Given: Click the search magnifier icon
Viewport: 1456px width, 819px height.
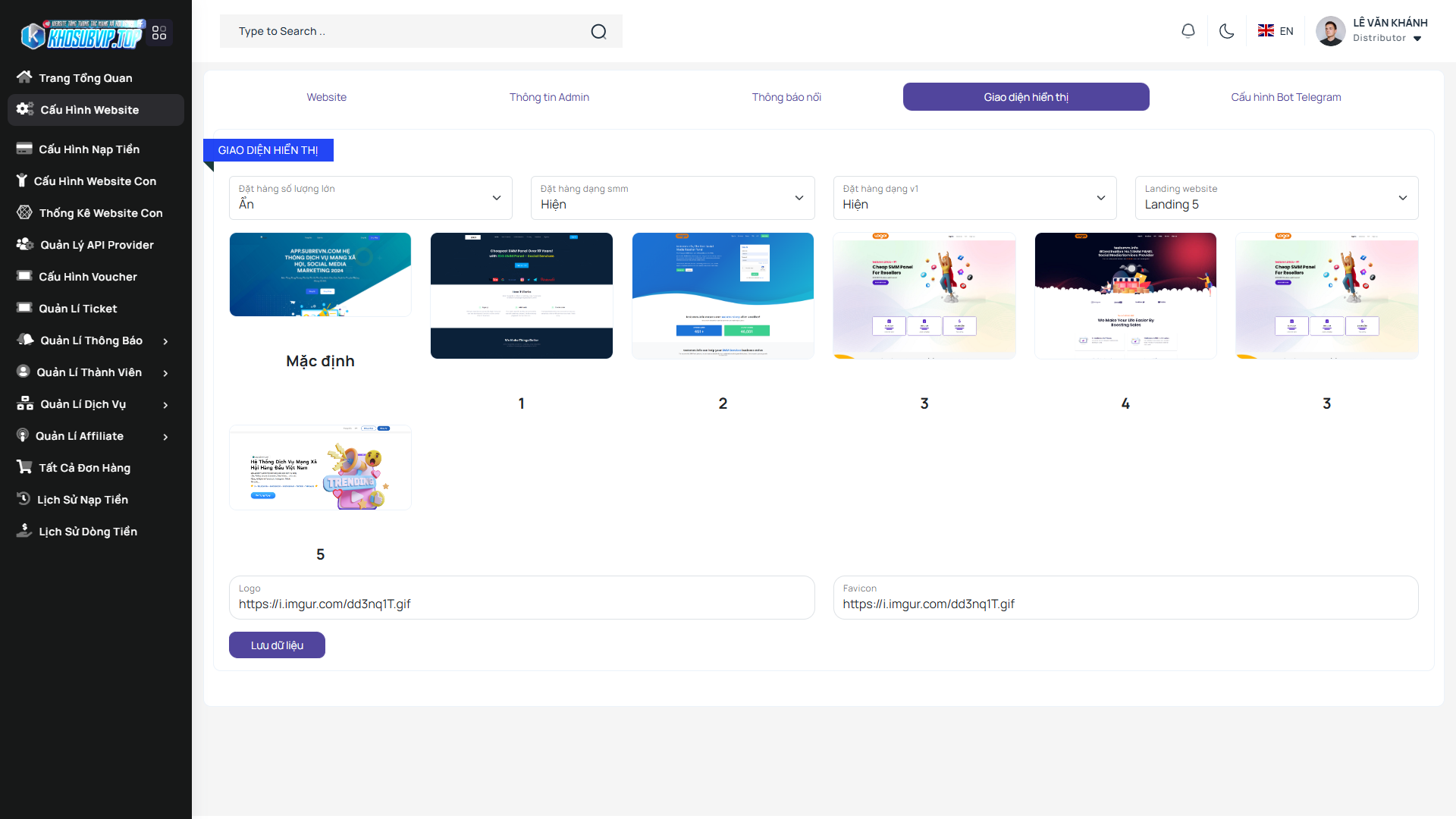Looking at the screenshot, I should point(598,31).
